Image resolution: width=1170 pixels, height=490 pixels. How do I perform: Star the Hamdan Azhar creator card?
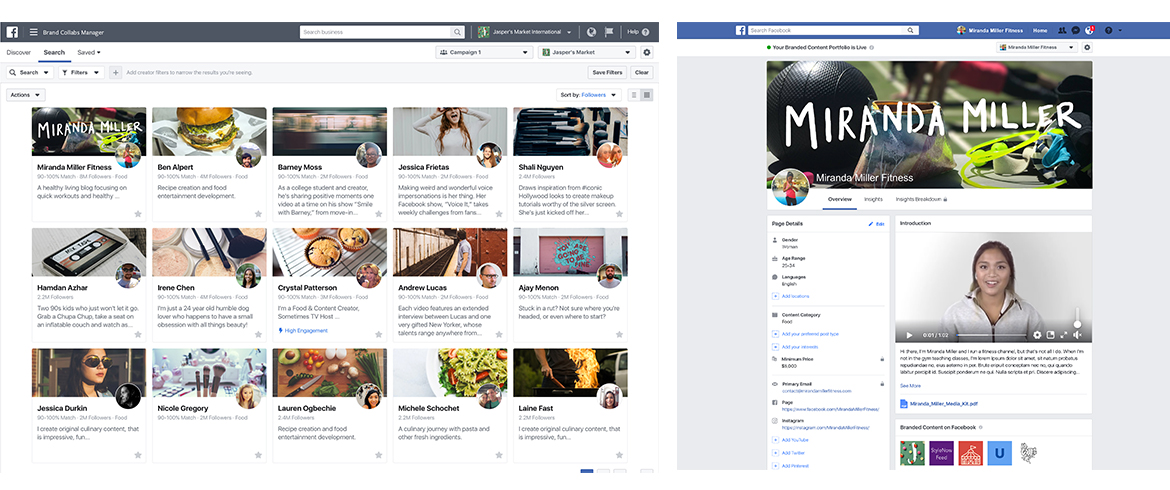[x=138, y=334]
